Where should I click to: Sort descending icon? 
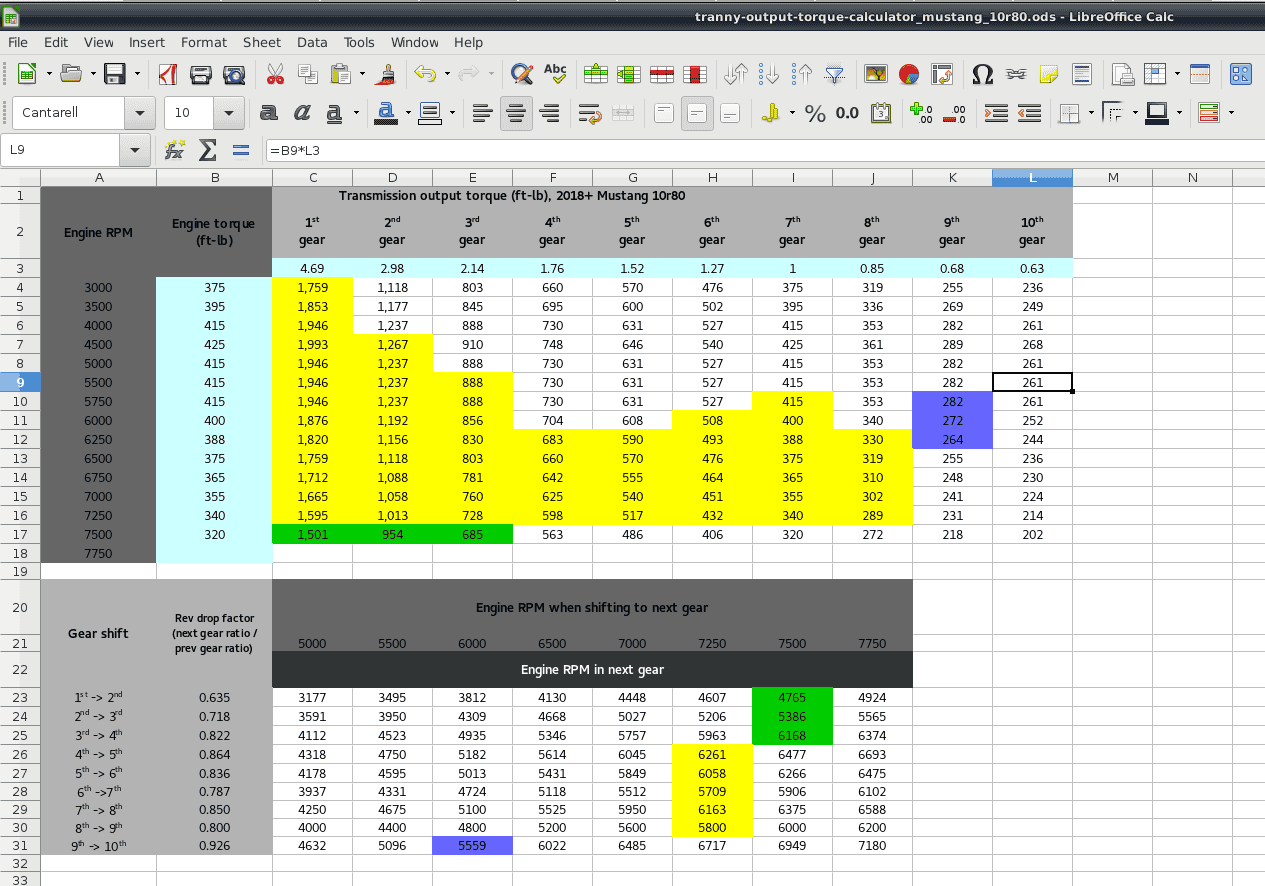coord(802,74)
